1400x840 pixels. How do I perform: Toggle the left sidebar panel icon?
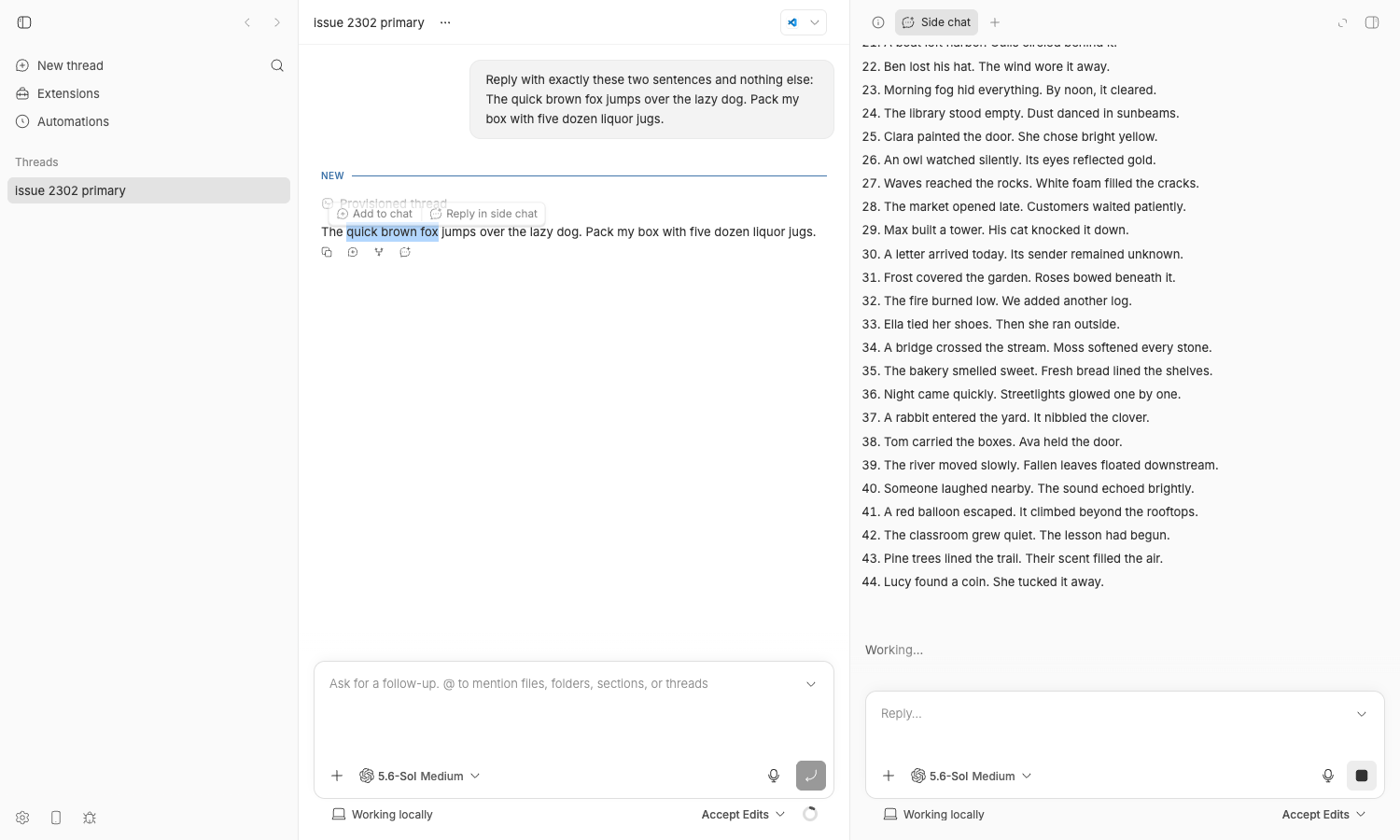(x=24, y=22)
